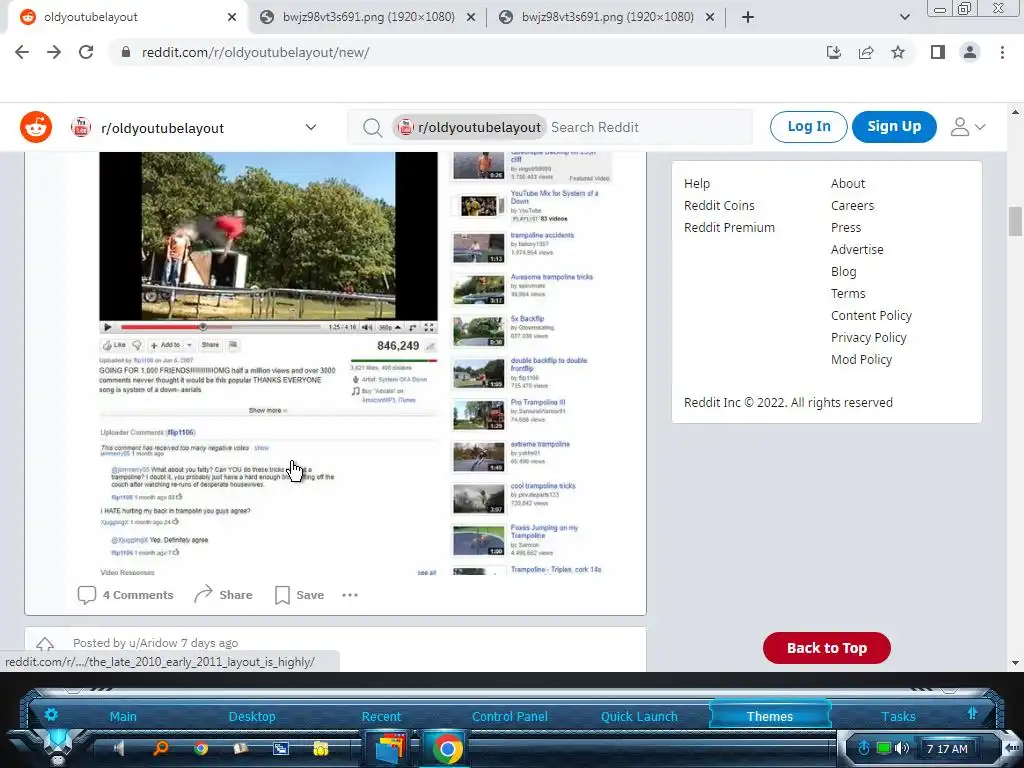This screenshot has width=1024, height=768.
Task: Open the install app icon in address bar
Action: tap(833, 52)
